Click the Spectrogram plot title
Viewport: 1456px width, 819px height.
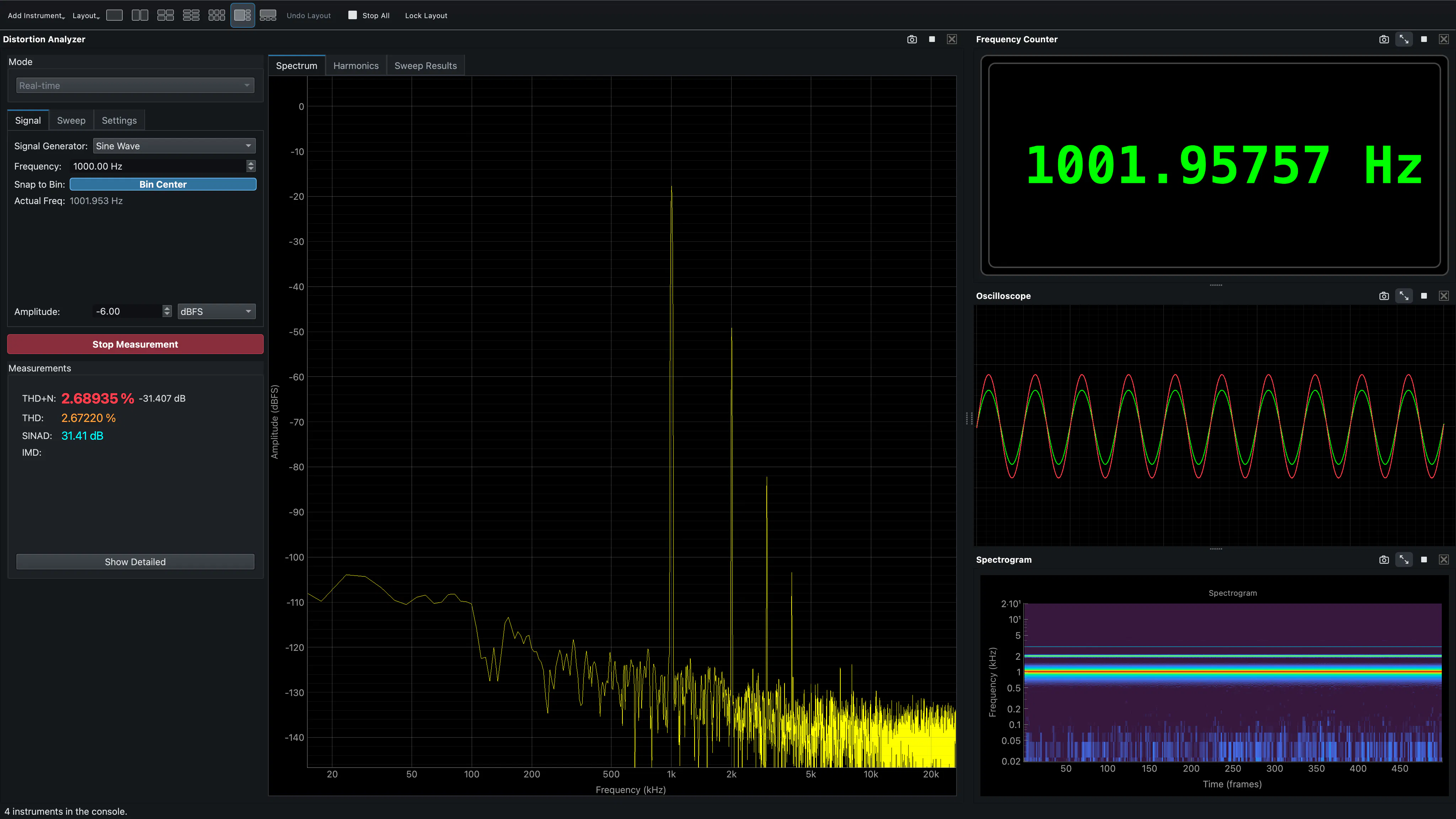pos(1233,593)
